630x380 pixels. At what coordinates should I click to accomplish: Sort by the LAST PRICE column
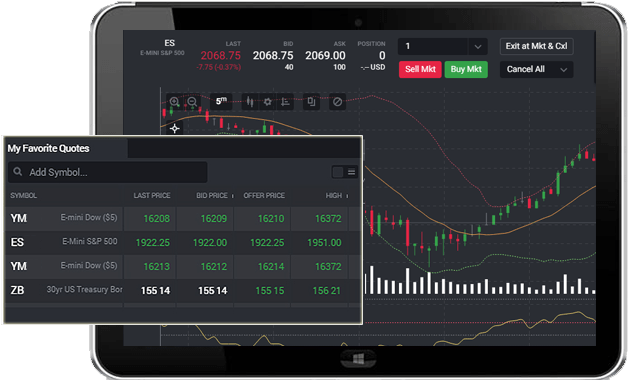pos(152,196)
